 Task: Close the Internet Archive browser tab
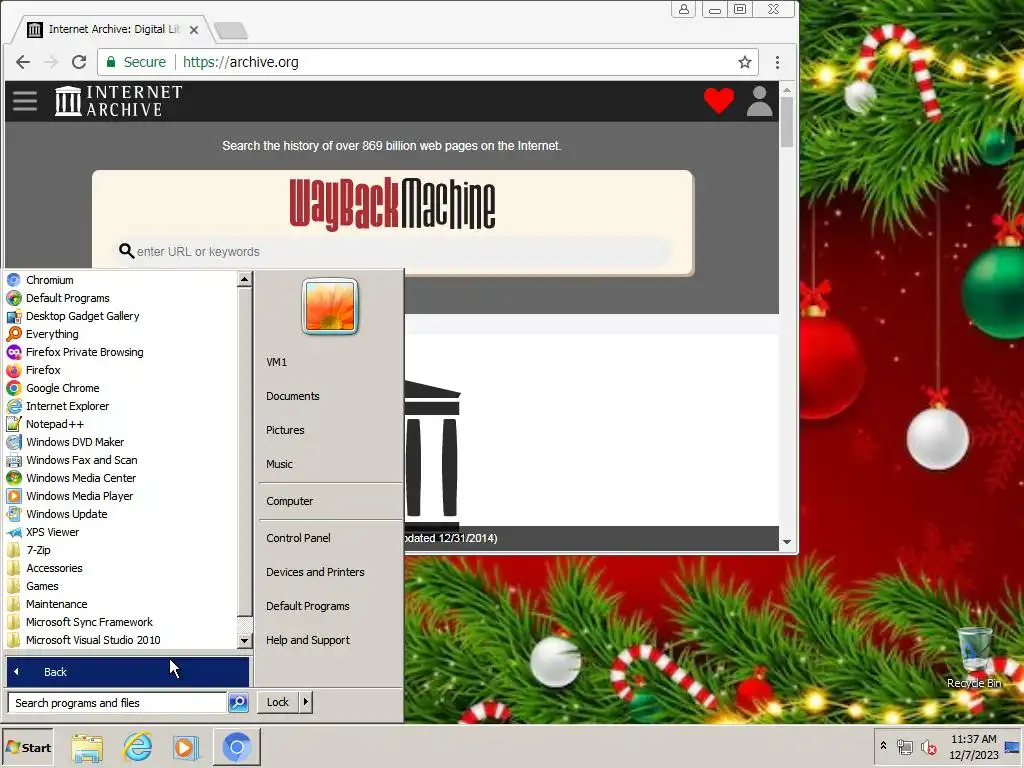click(x=194, y=30)
